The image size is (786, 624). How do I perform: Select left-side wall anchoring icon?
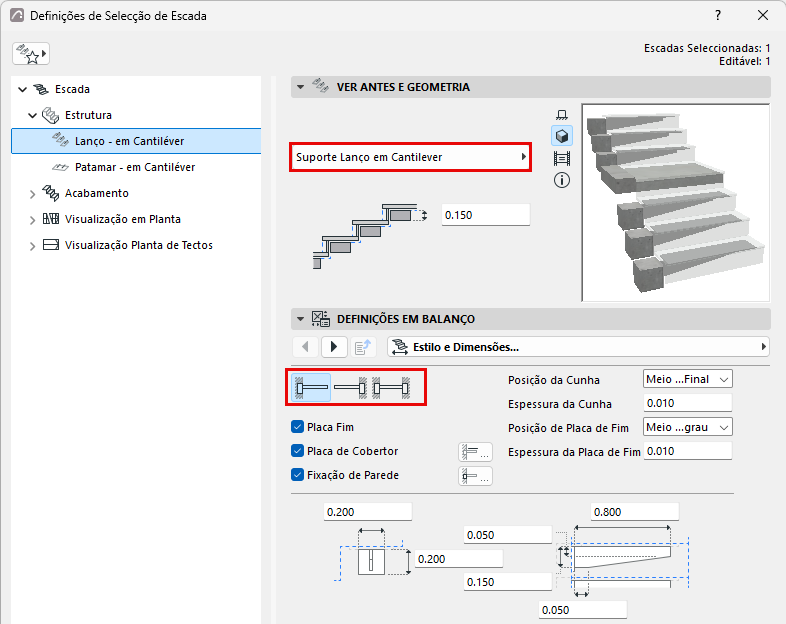tap(311, 387)
